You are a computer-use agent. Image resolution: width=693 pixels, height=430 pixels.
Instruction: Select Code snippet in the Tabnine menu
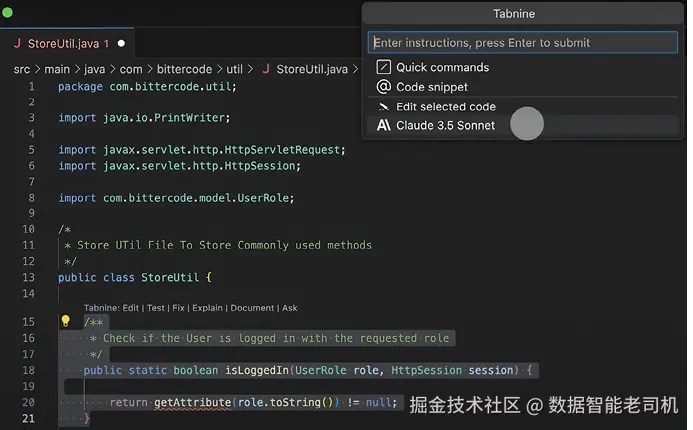[523, 87]
